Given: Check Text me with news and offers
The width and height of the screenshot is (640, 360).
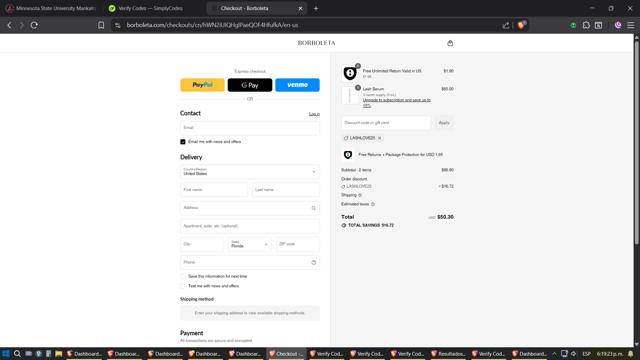Looking at the screenshot, I should click(183, 286).
